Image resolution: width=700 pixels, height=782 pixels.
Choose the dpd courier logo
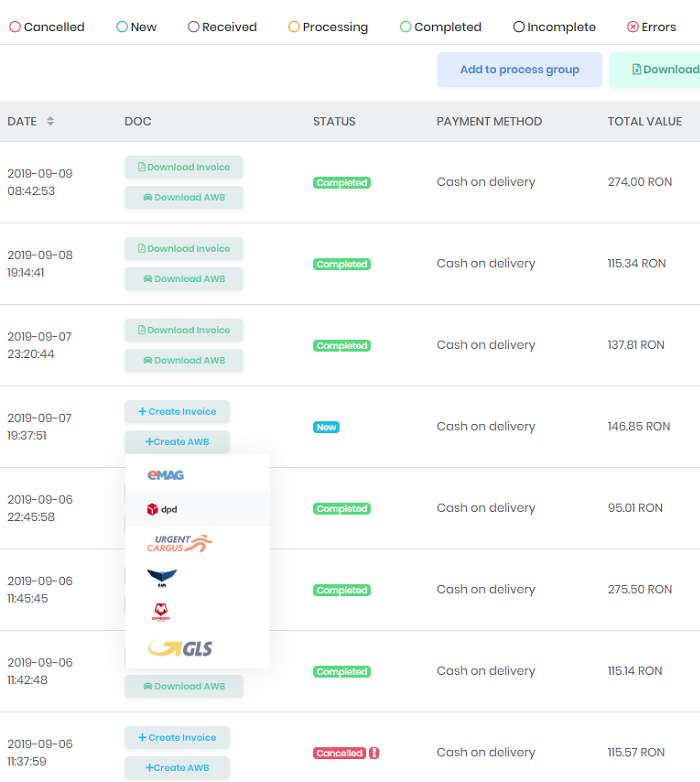coord(162,509)
